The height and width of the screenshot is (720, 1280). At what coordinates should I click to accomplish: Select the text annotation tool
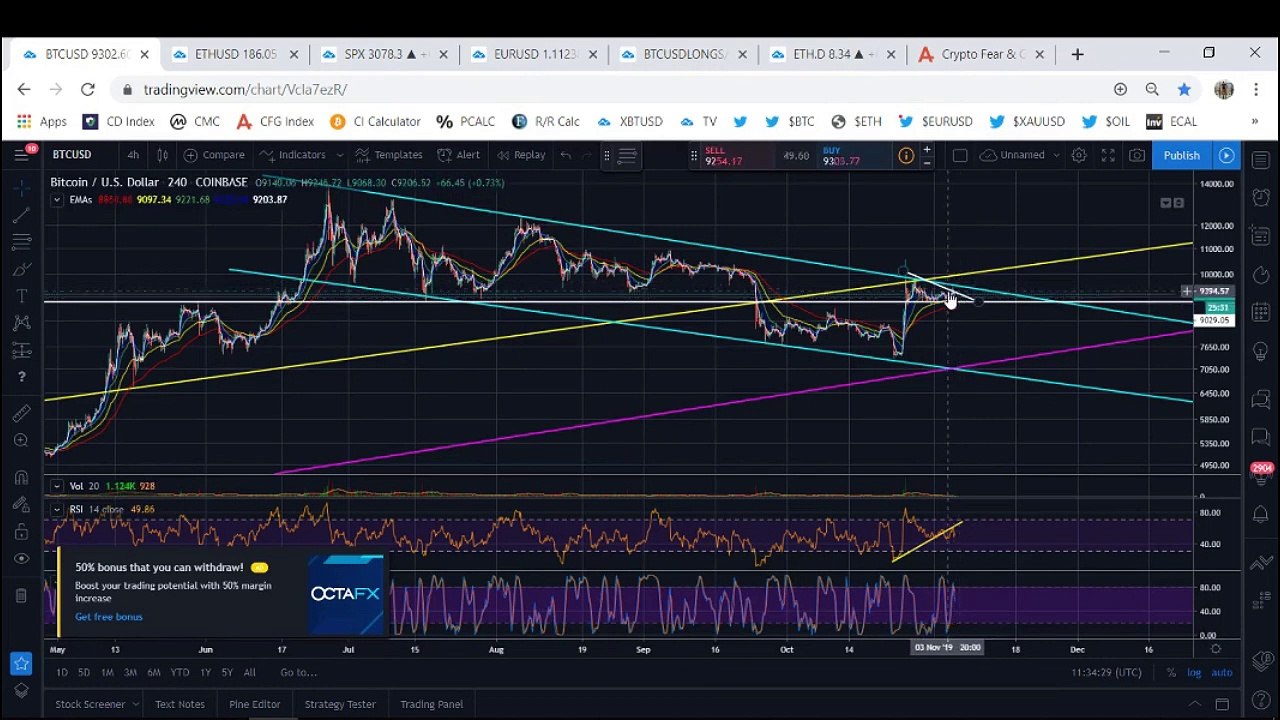[x=21, y=295]
